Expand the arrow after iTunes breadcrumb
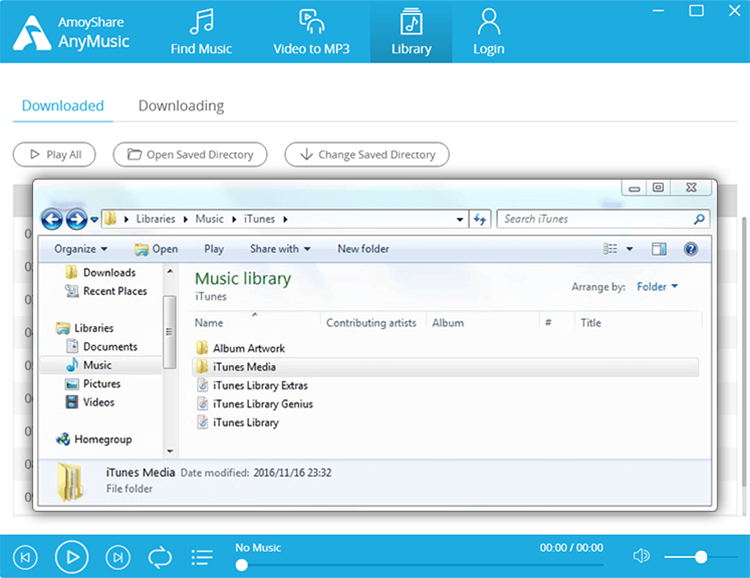750x578 pixels. click(286, 220)
